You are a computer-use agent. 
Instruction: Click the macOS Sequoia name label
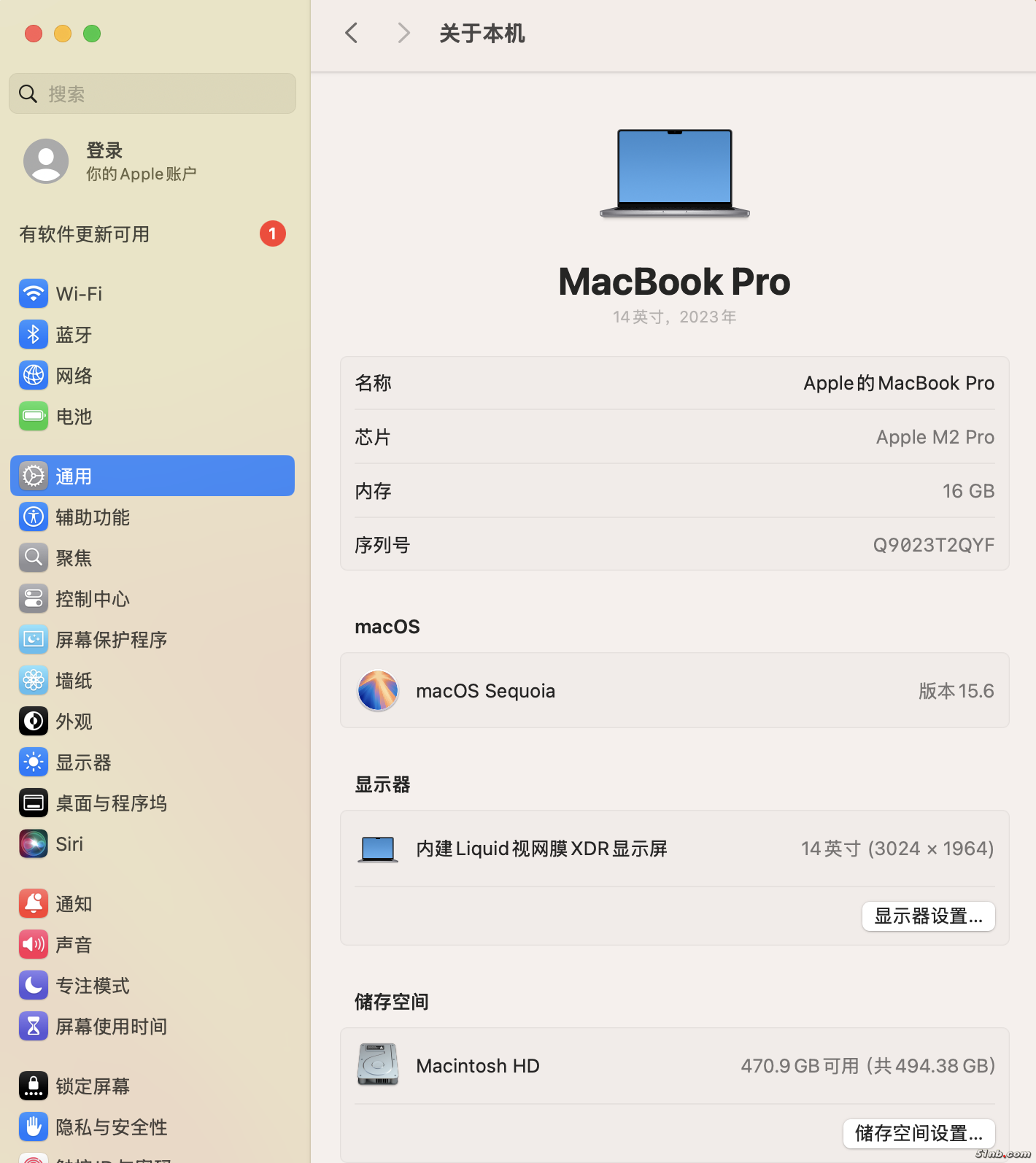(486, 691)
